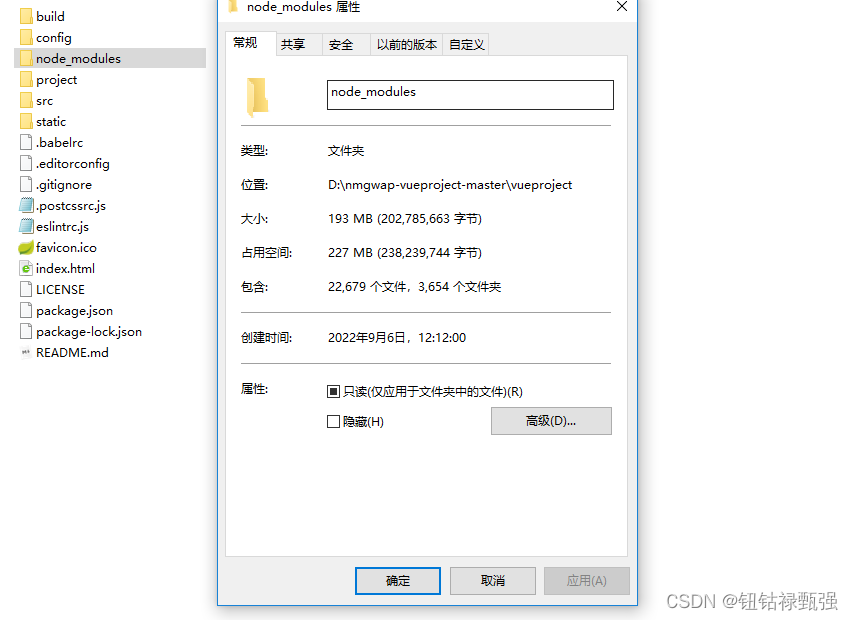This screenshot has width=853, height=620.
Task: Click the large folder icon in properties dialog
Action: tap(257, 97)
